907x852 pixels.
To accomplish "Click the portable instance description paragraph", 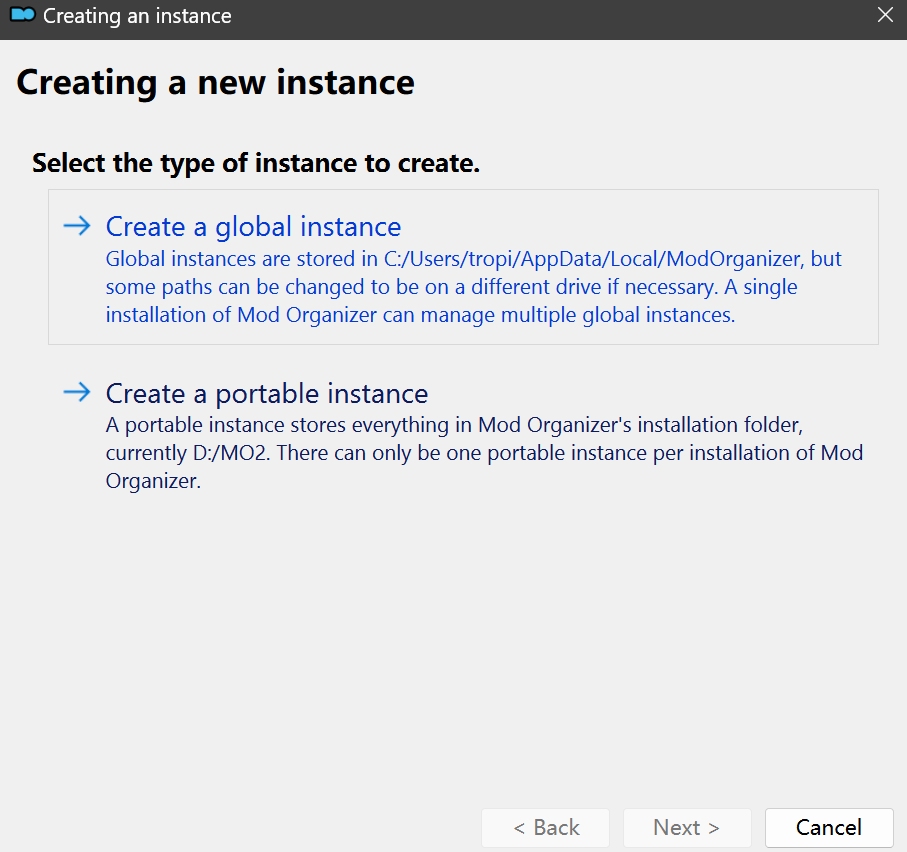I will click(x=484, y=453).
